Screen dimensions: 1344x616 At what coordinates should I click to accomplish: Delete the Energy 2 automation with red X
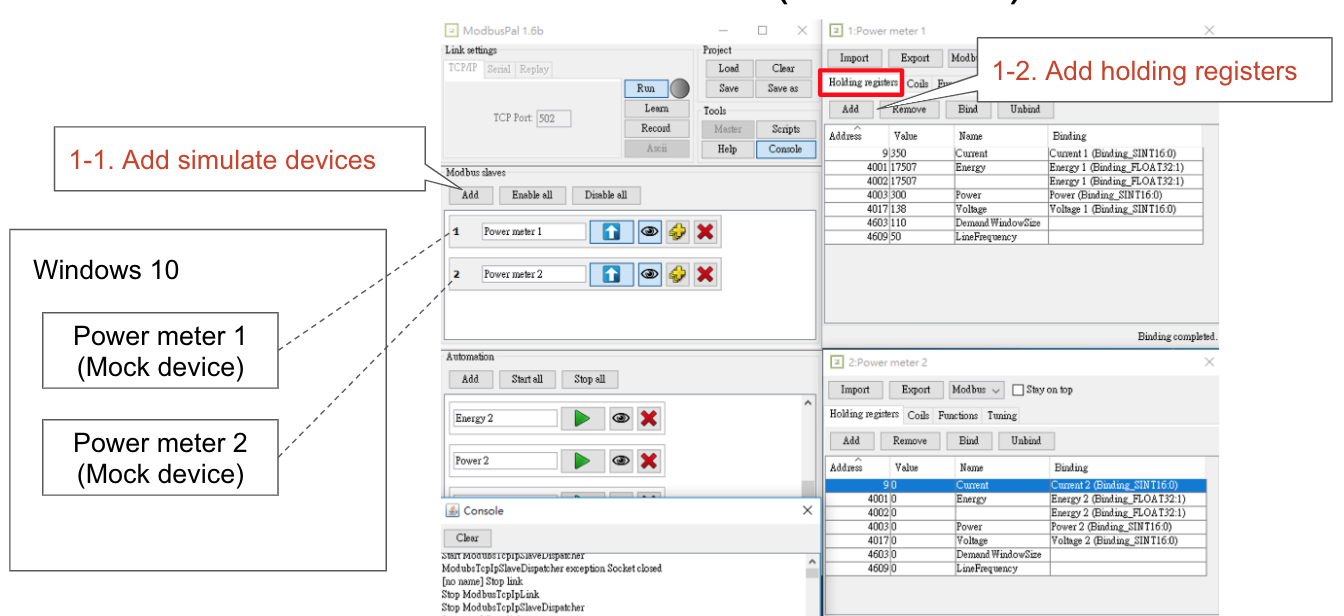pyautogui.click(x=649, y=418)
